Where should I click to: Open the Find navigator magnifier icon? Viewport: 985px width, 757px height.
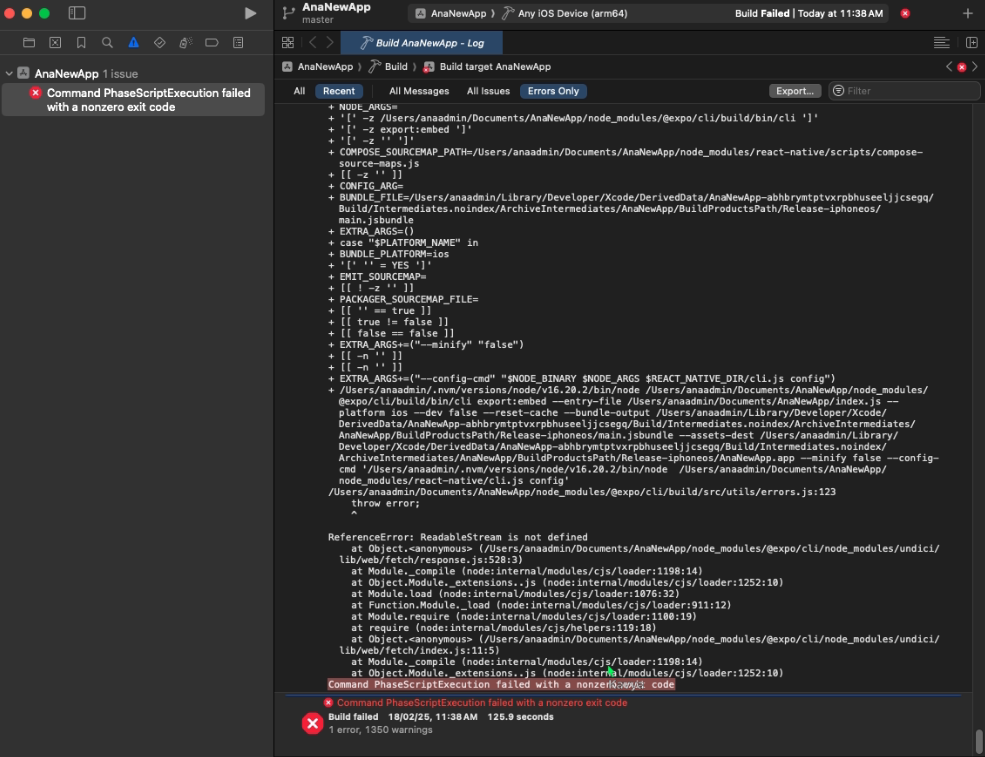click(x=107, y=43)
